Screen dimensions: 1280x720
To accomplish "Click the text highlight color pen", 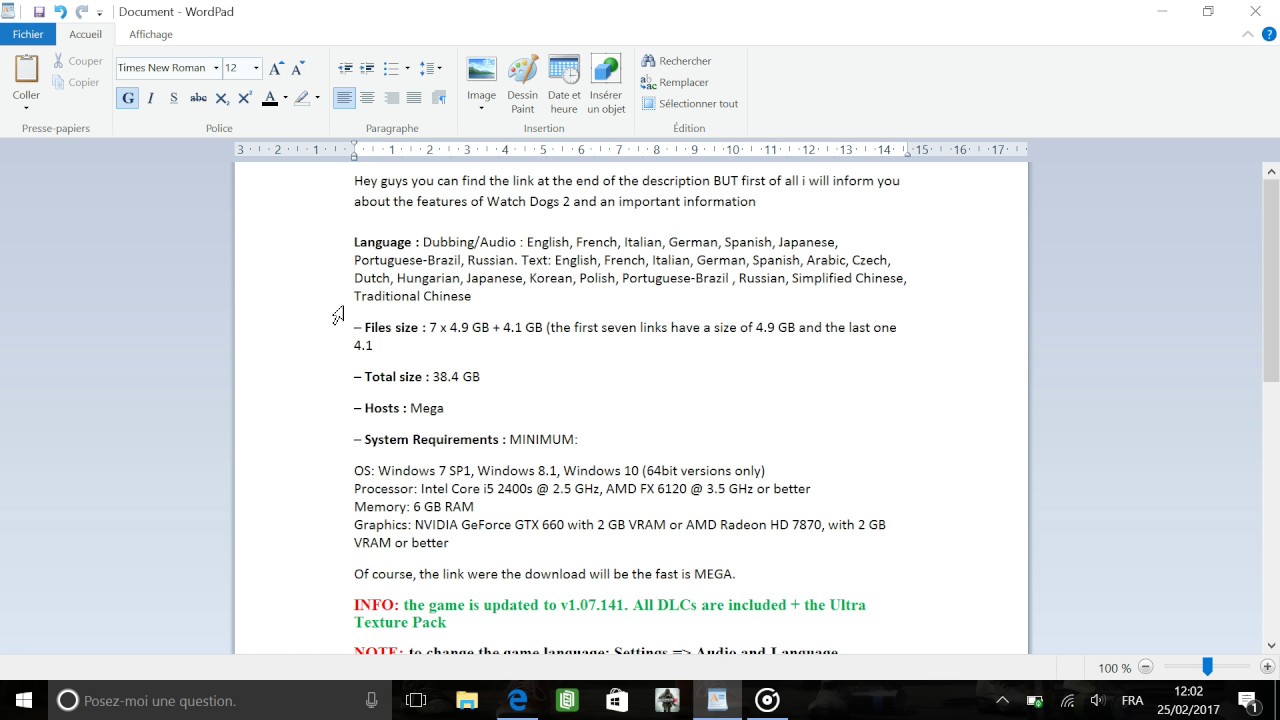I will 302,98.
